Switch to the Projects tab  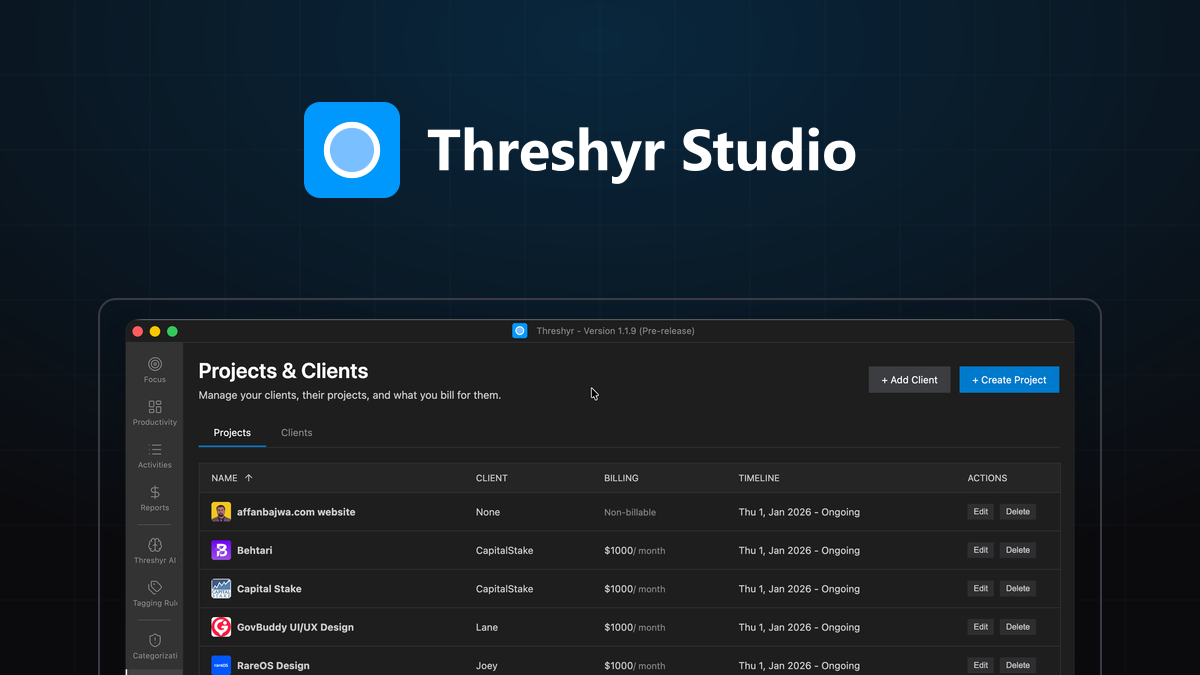point(232,433)
